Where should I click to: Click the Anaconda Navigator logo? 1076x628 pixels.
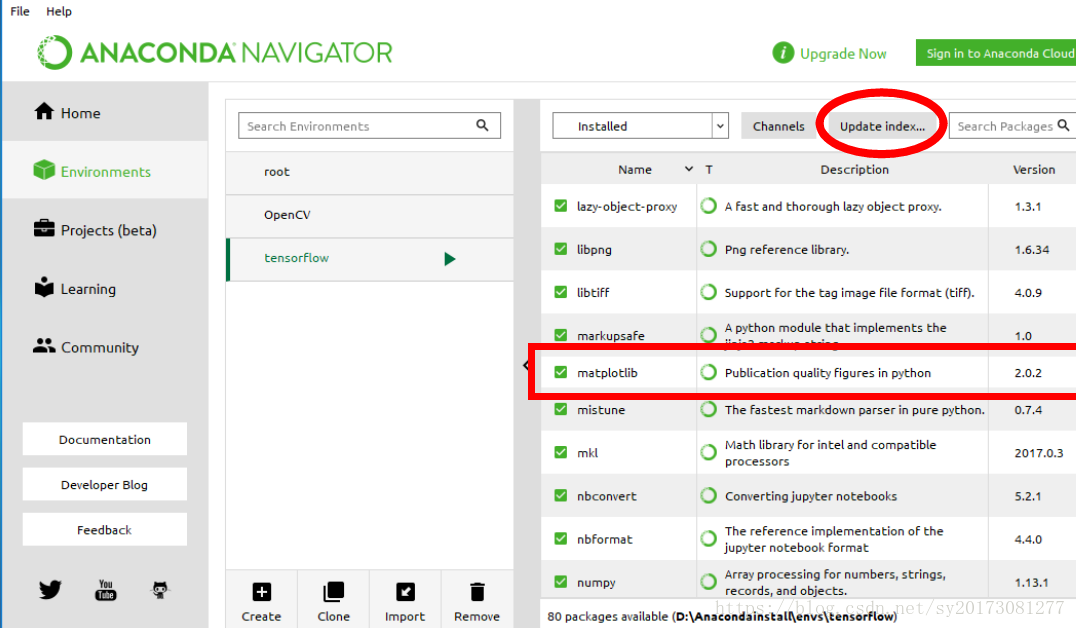coord(215,53)
